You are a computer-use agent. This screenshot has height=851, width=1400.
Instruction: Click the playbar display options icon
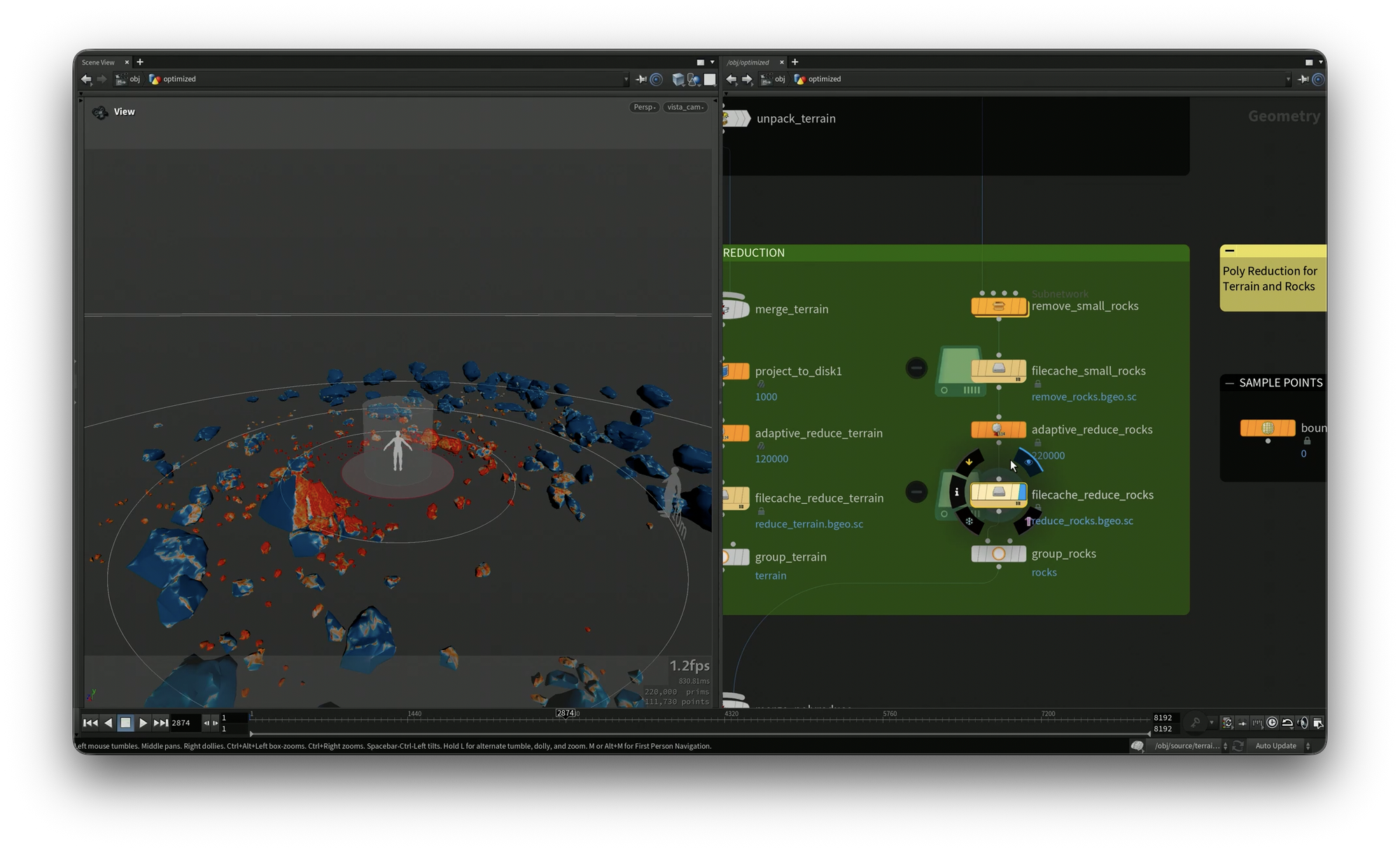coord(1317,723)
